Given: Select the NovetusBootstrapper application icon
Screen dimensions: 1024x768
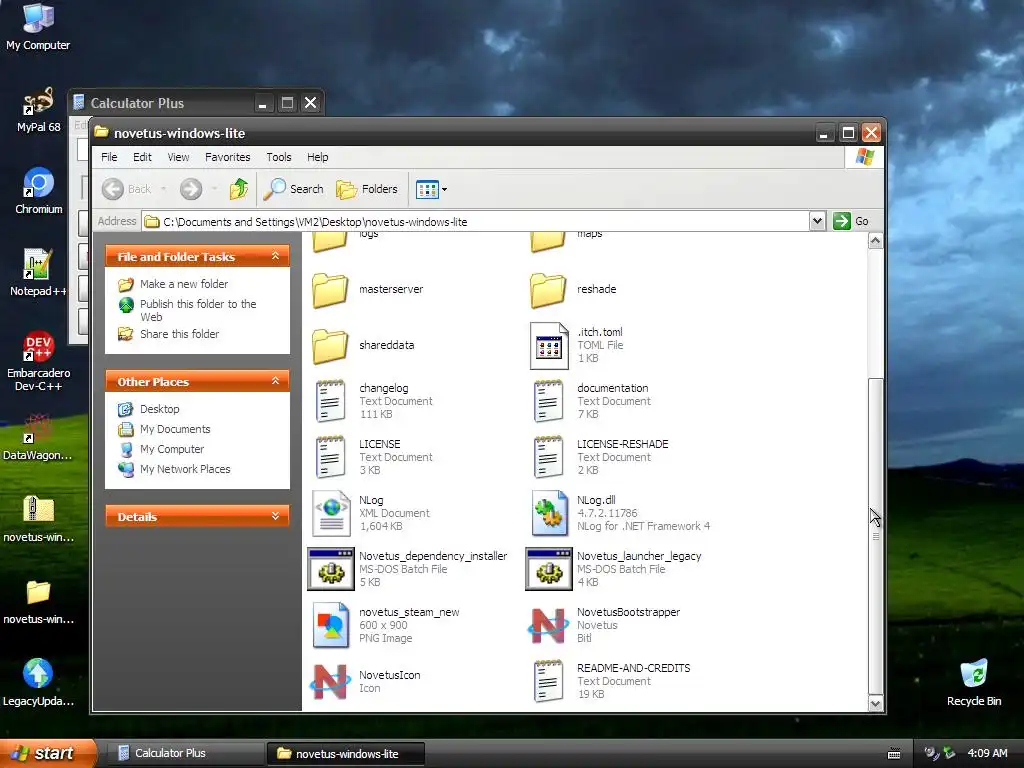Looking at the screenshot, I should click(x=548, y=625).
